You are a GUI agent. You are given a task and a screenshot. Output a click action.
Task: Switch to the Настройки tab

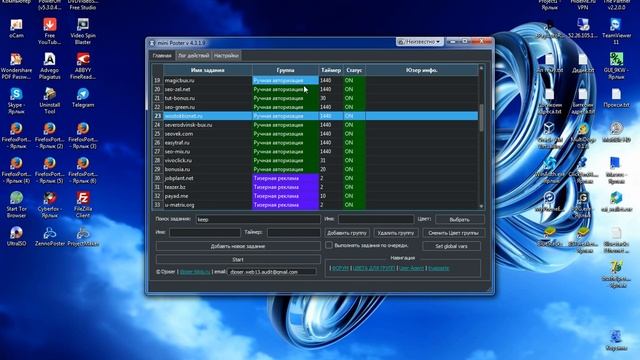pyautogui.click(x=226, y=56)
